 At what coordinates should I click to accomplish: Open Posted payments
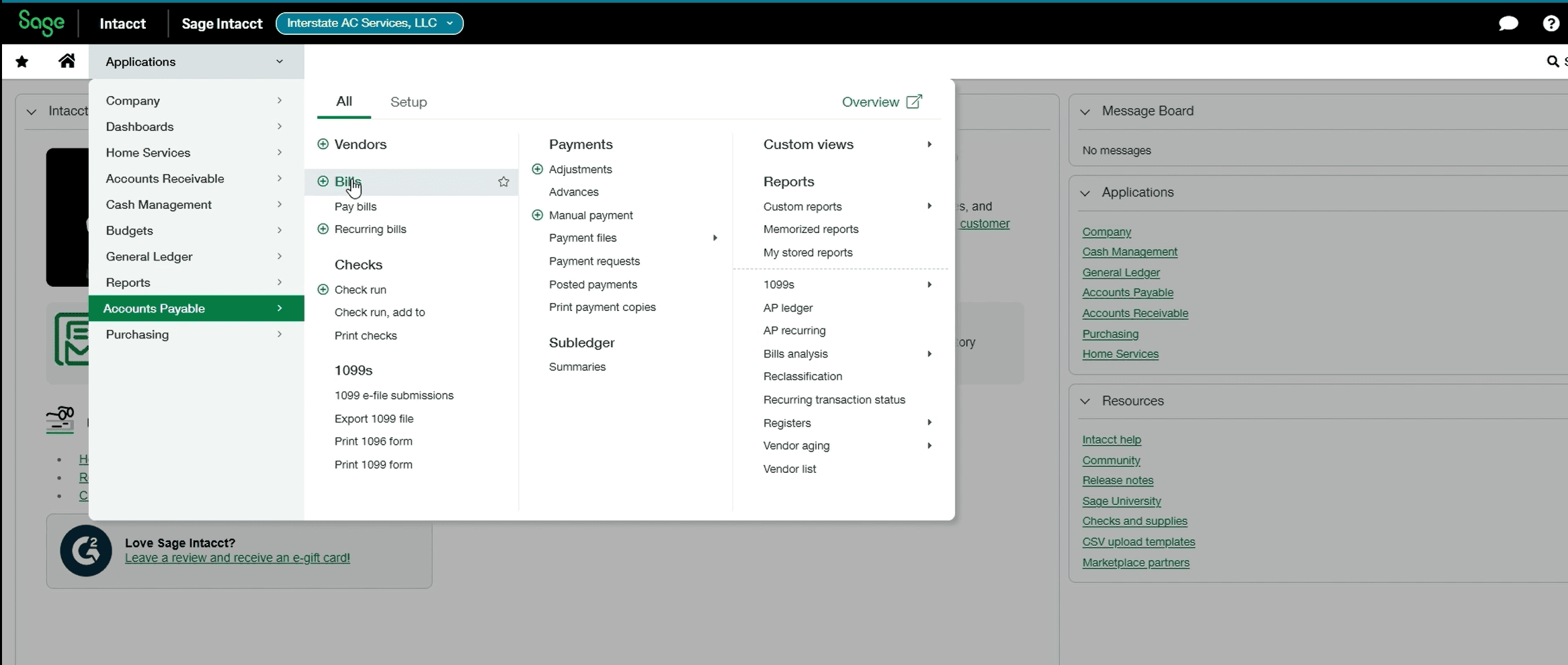pos(593,285)
